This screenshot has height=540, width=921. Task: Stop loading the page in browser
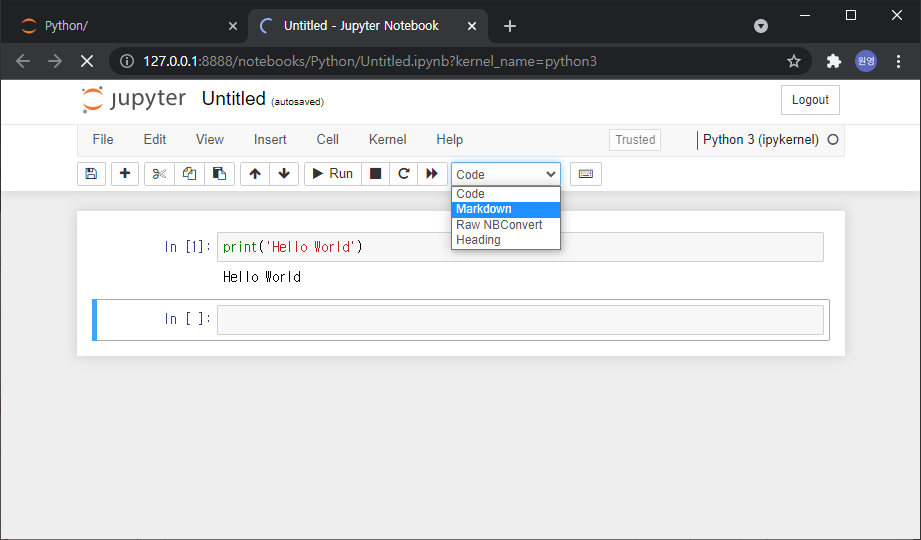pos(87,61)
